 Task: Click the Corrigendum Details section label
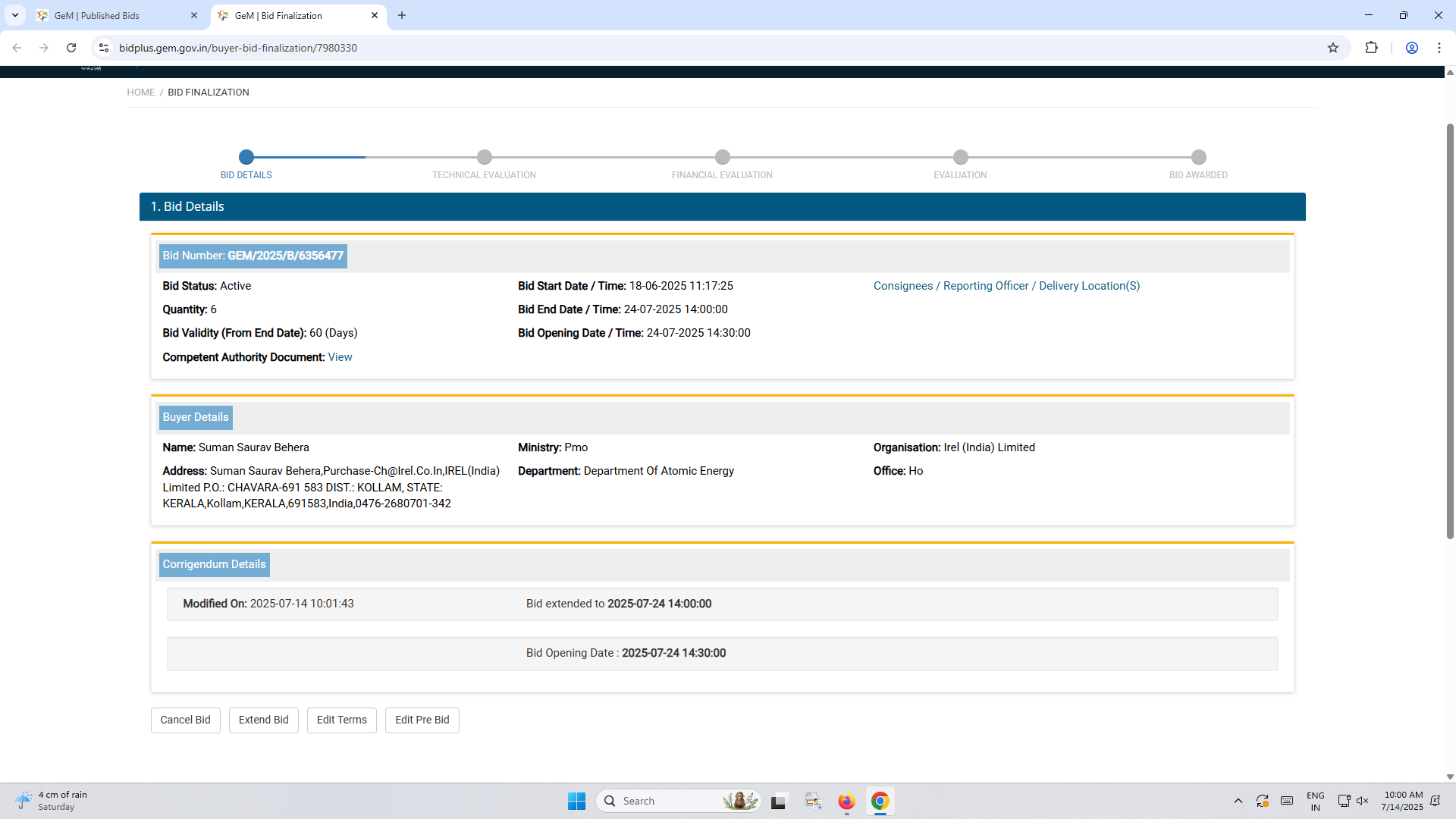215,564
